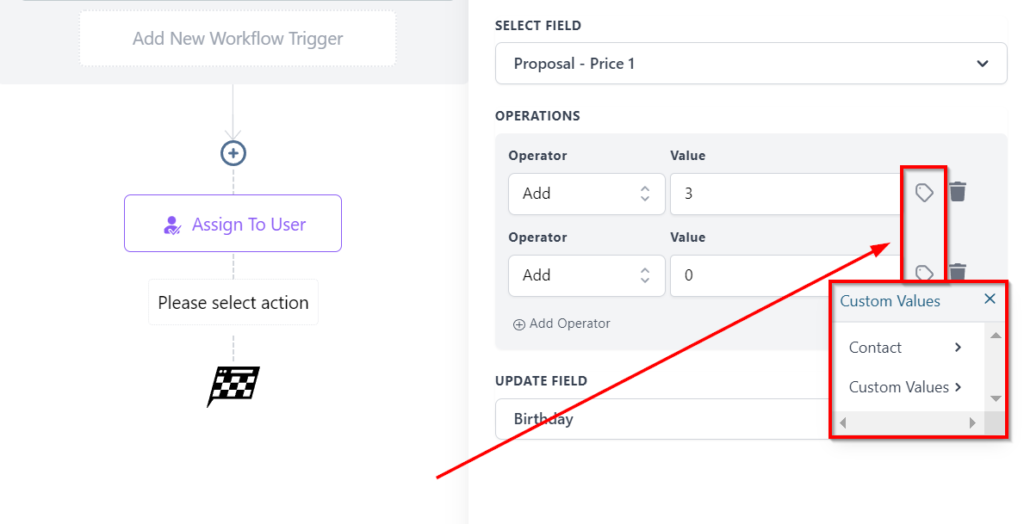Delete the first operation row
Viewport: 1024px width, 524px height.
pos(958,192)
